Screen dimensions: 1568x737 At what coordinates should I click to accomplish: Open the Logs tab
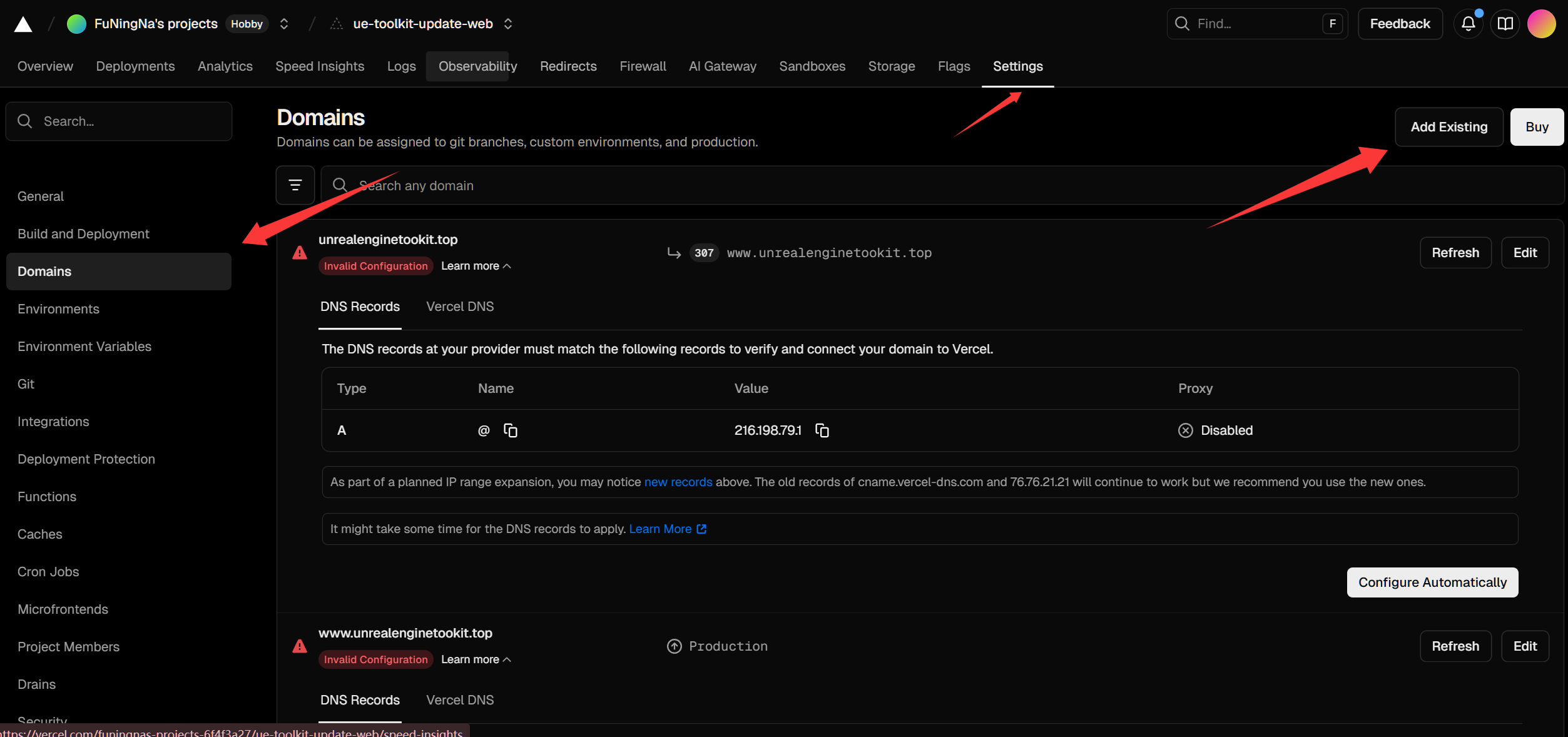pyautogui.click(x=402, y=66)
